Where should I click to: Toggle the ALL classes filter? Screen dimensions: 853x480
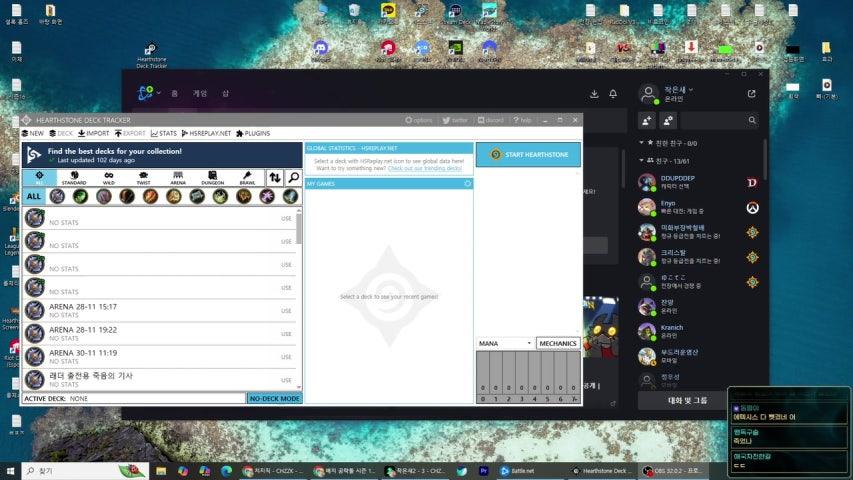[x=34, y=197]
